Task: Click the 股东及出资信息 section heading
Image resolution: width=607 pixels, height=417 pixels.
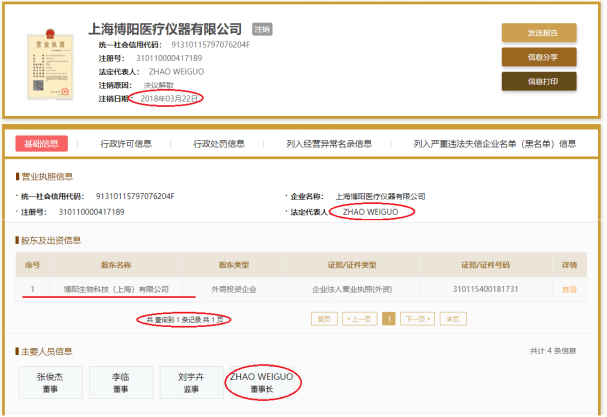Action: point(51,241)
